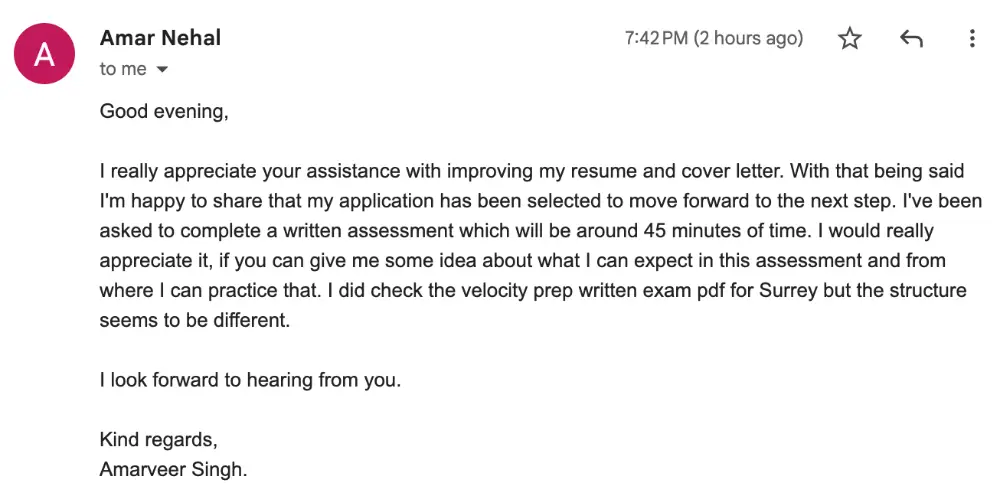
Task: Click the 'Amarveer Singh.' signature
Action: [173, 468]
